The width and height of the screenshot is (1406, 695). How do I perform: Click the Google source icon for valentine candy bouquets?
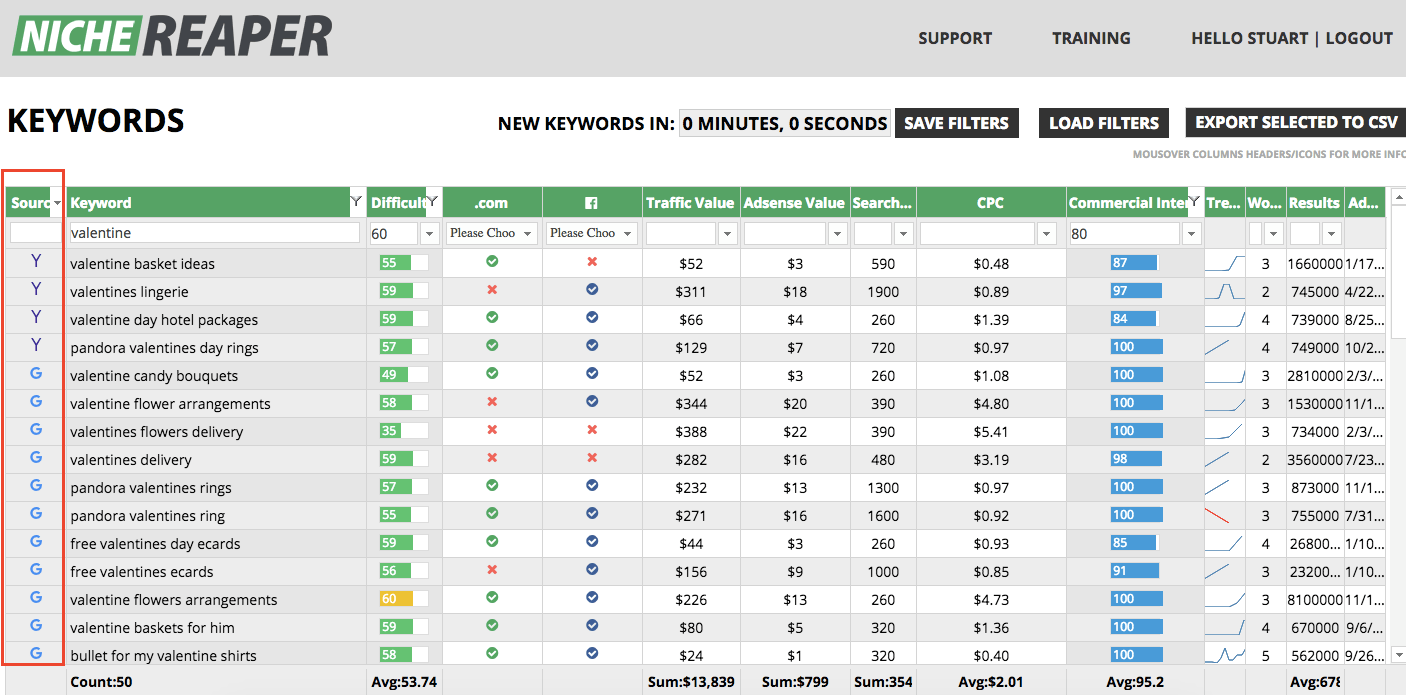point(36,373)
